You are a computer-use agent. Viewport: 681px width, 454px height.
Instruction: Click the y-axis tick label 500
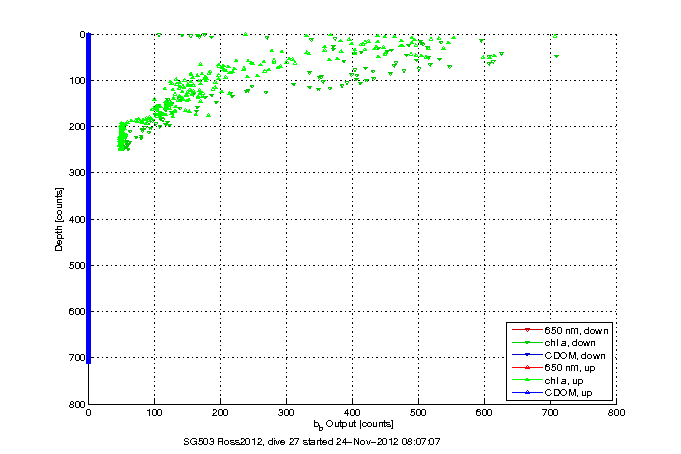coord(76,265)
